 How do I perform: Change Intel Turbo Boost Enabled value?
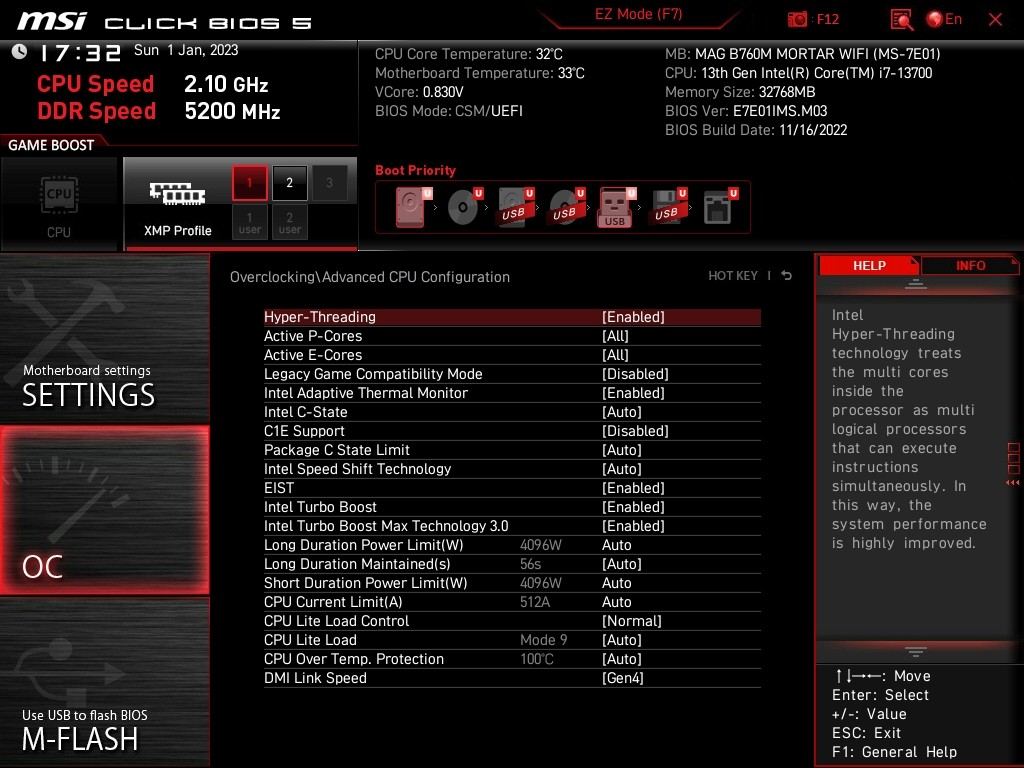[x=633, y=506]
